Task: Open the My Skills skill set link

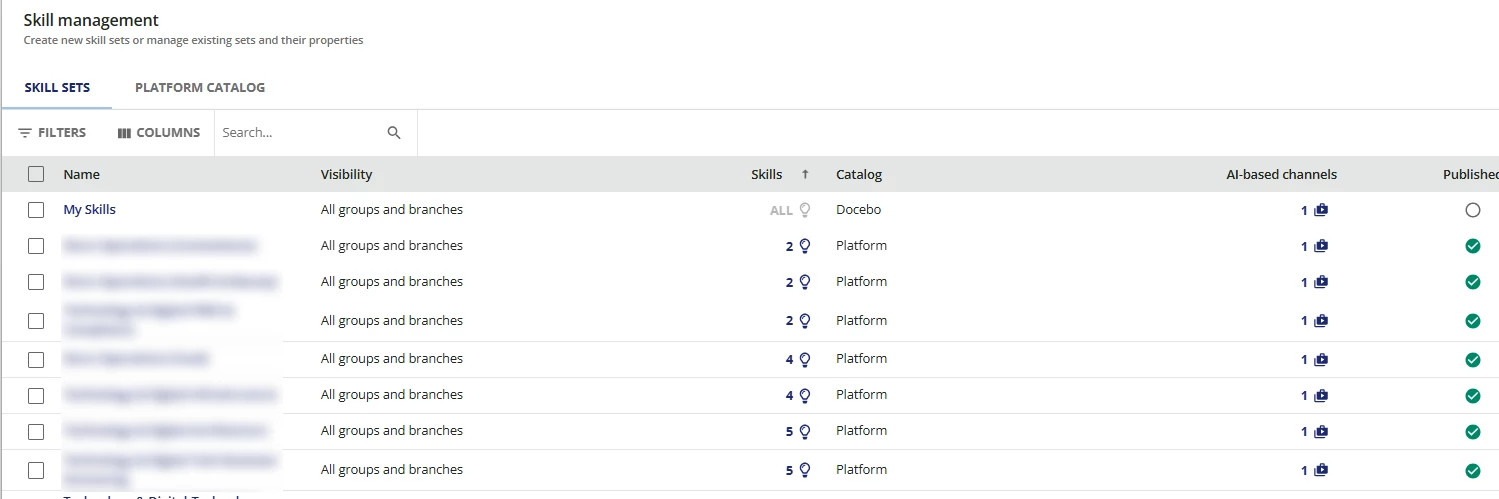Action: (90, 210)
